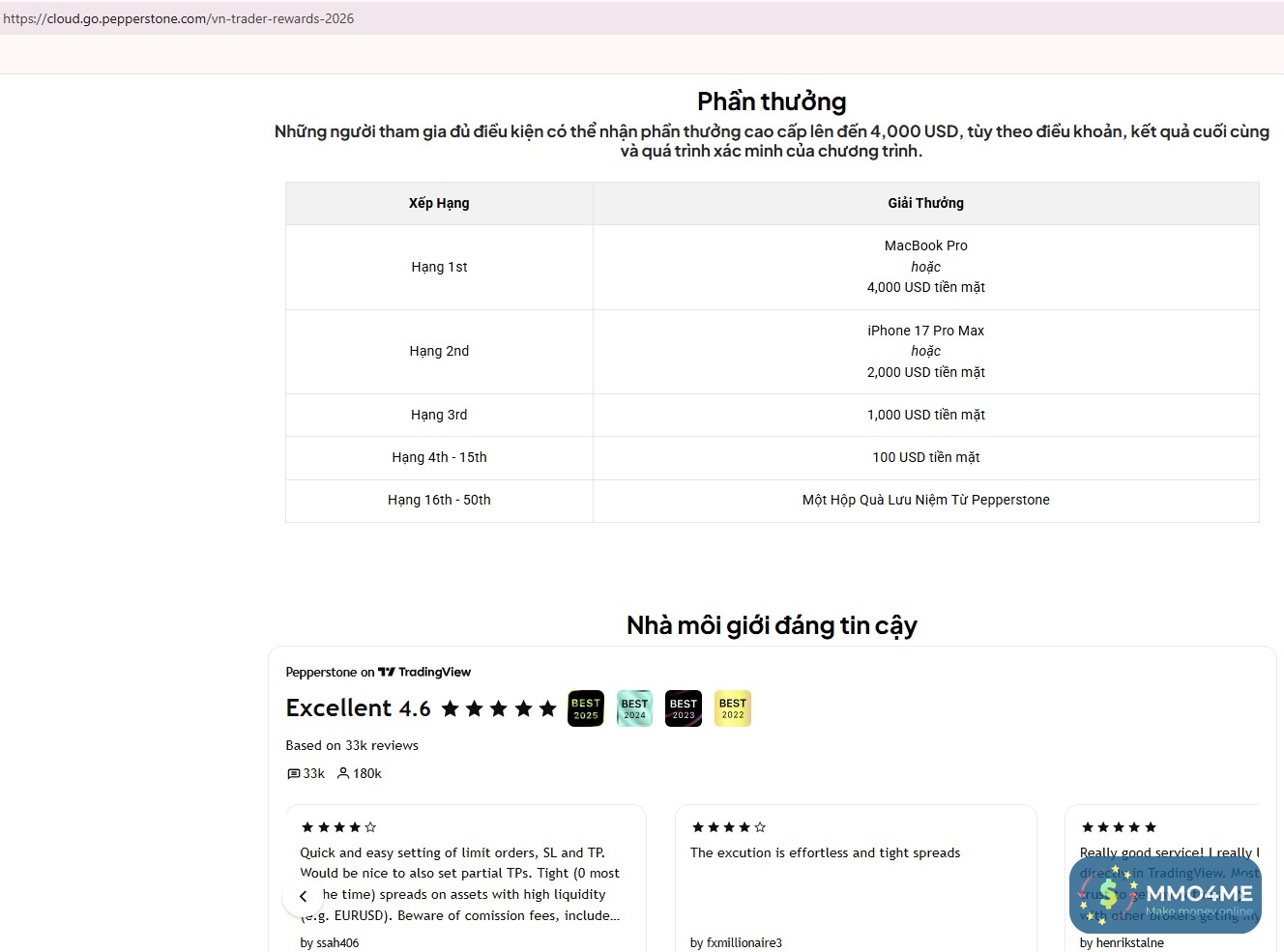The height and width of the screenshot is (952, 1284).
Task: Click the 'Xếp Hạng' column header
Action: pos(439,203)
